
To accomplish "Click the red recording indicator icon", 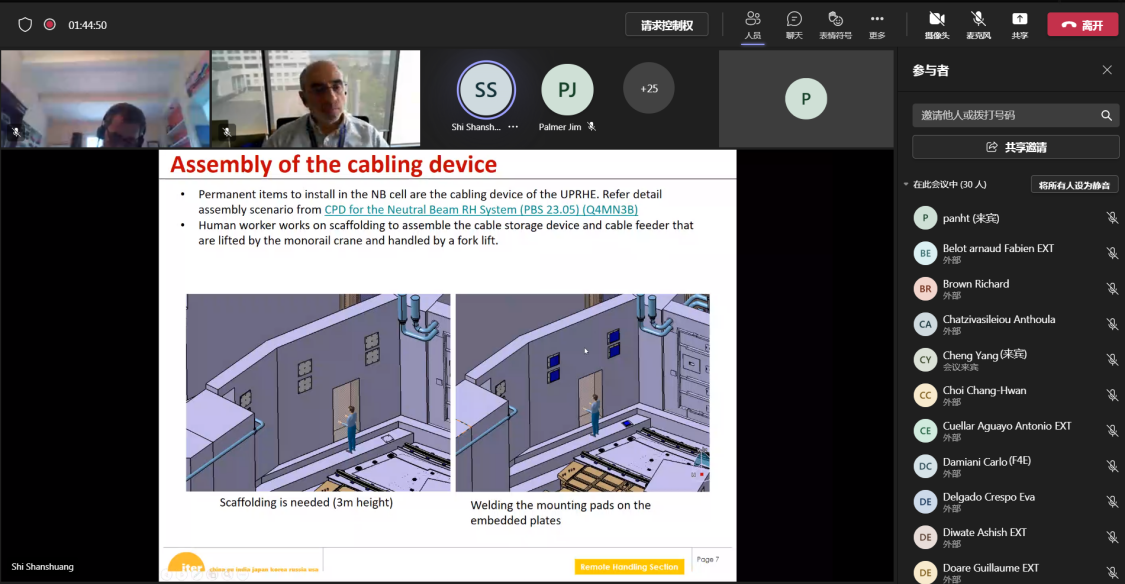I will [50, 25].
